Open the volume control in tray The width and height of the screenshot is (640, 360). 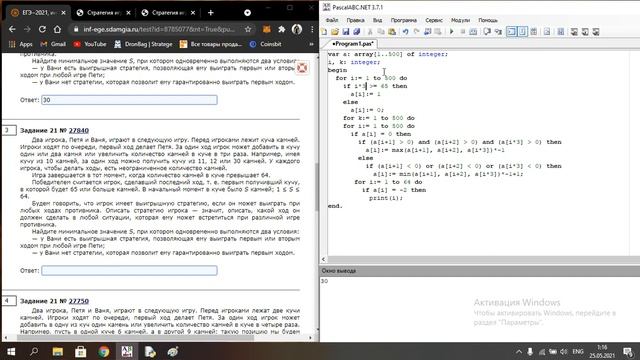(564, 351)
